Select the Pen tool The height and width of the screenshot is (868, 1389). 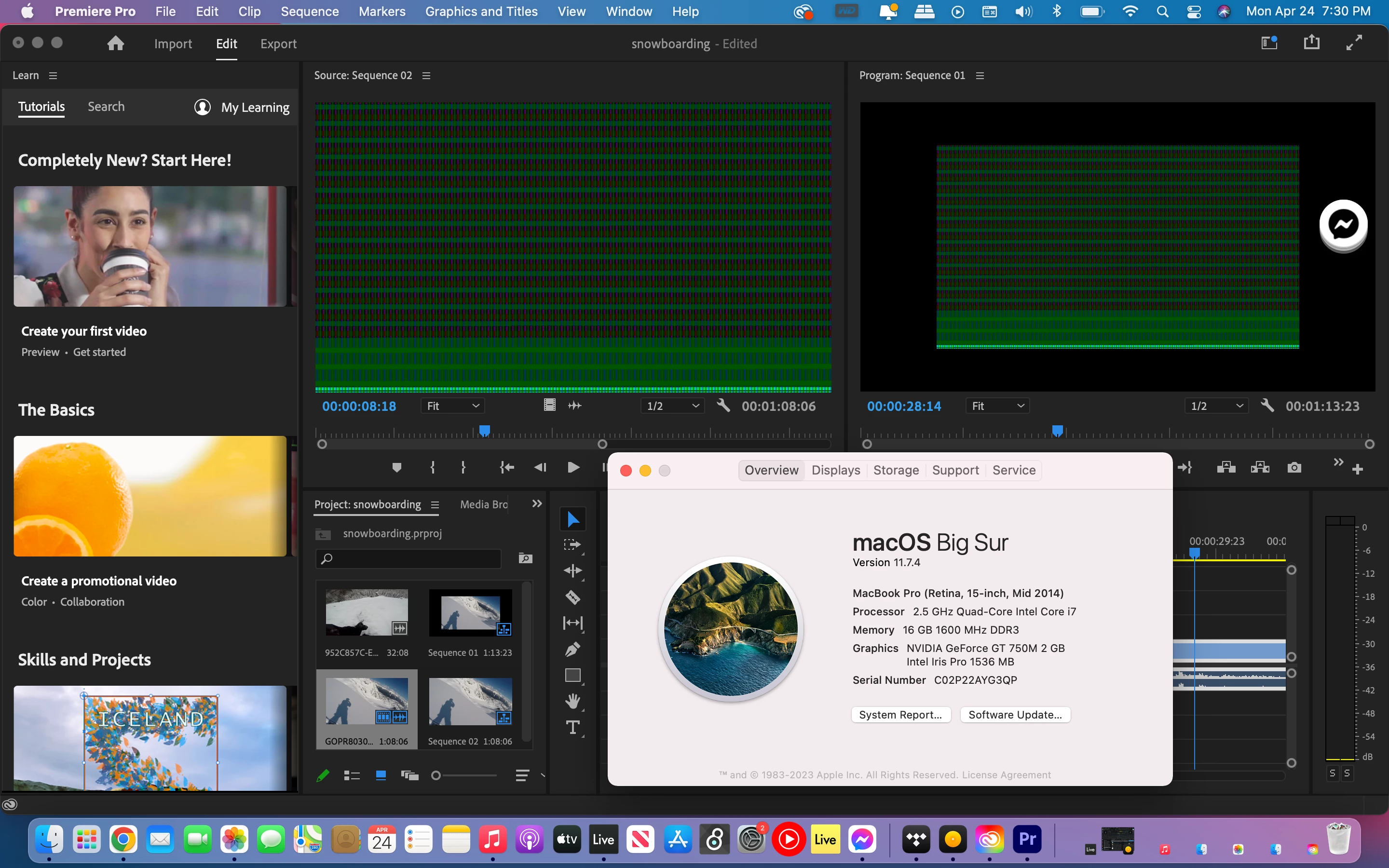pyautogui.click(x=572, y=649)
